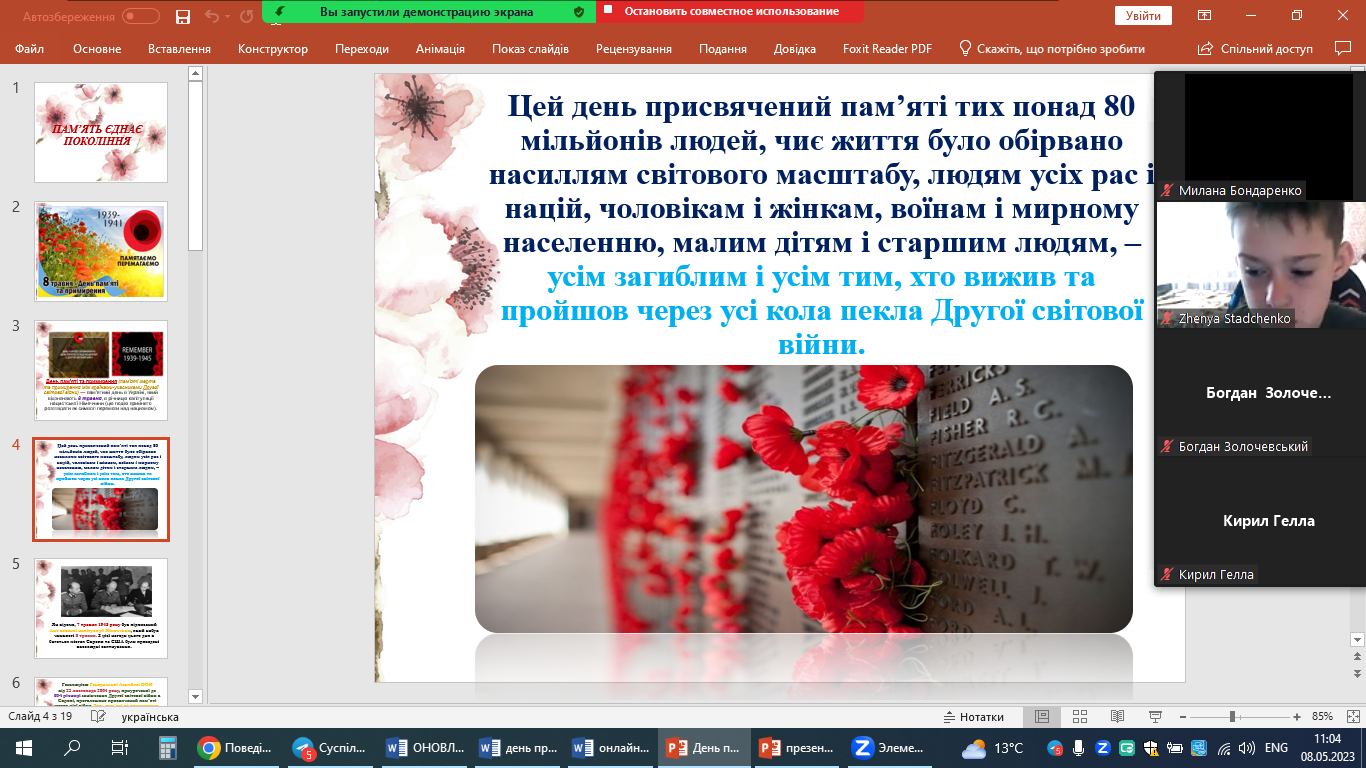The height and width of the screenshot is (768, 1366).
Task: Open the Анімація tab
Action: (440, 49)
